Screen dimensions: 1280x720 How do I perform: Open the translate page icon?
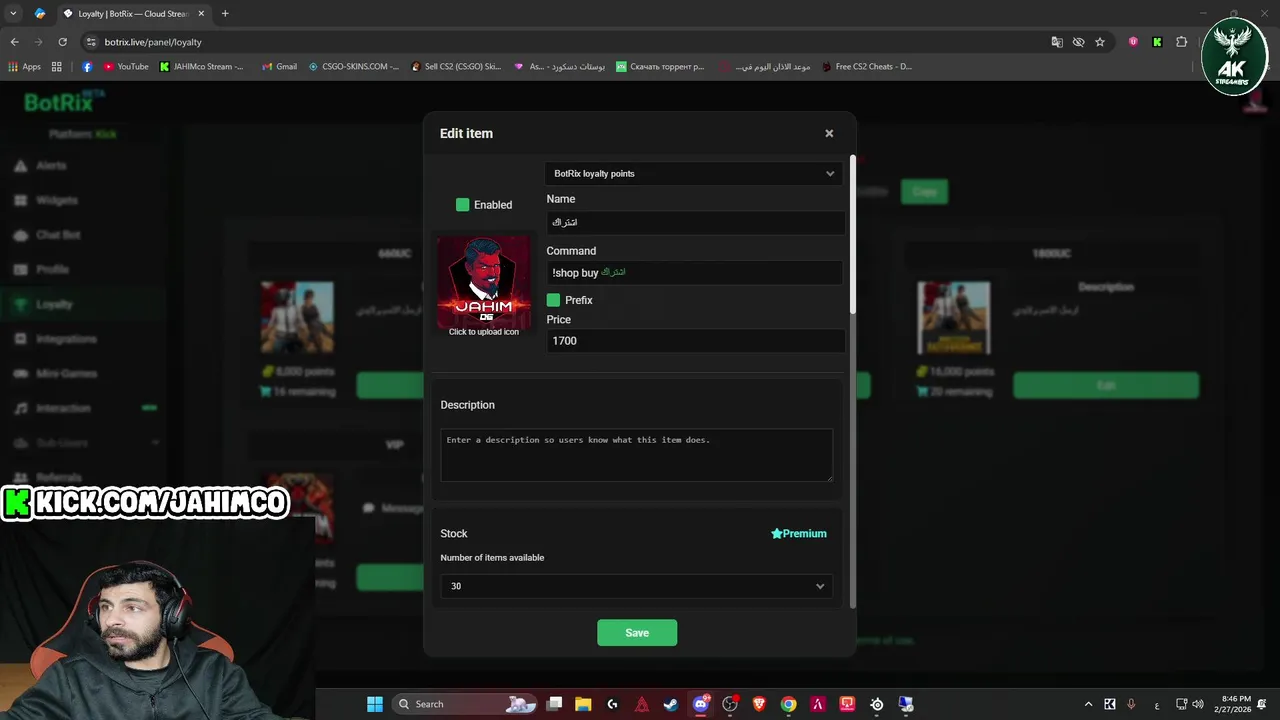click(1057, 42)
